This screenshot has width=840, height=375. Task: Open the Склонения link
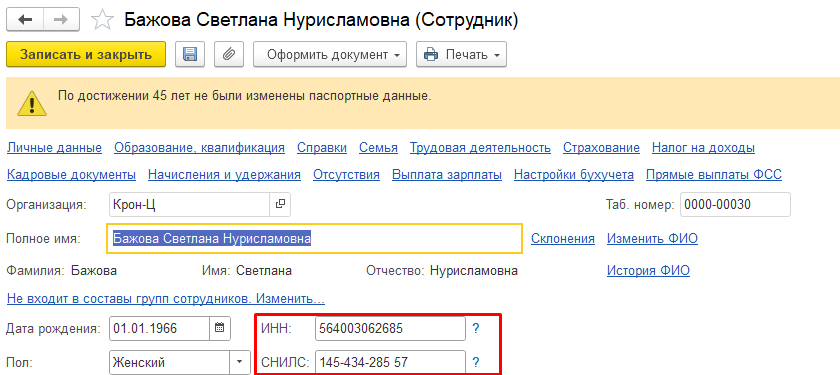562,238
